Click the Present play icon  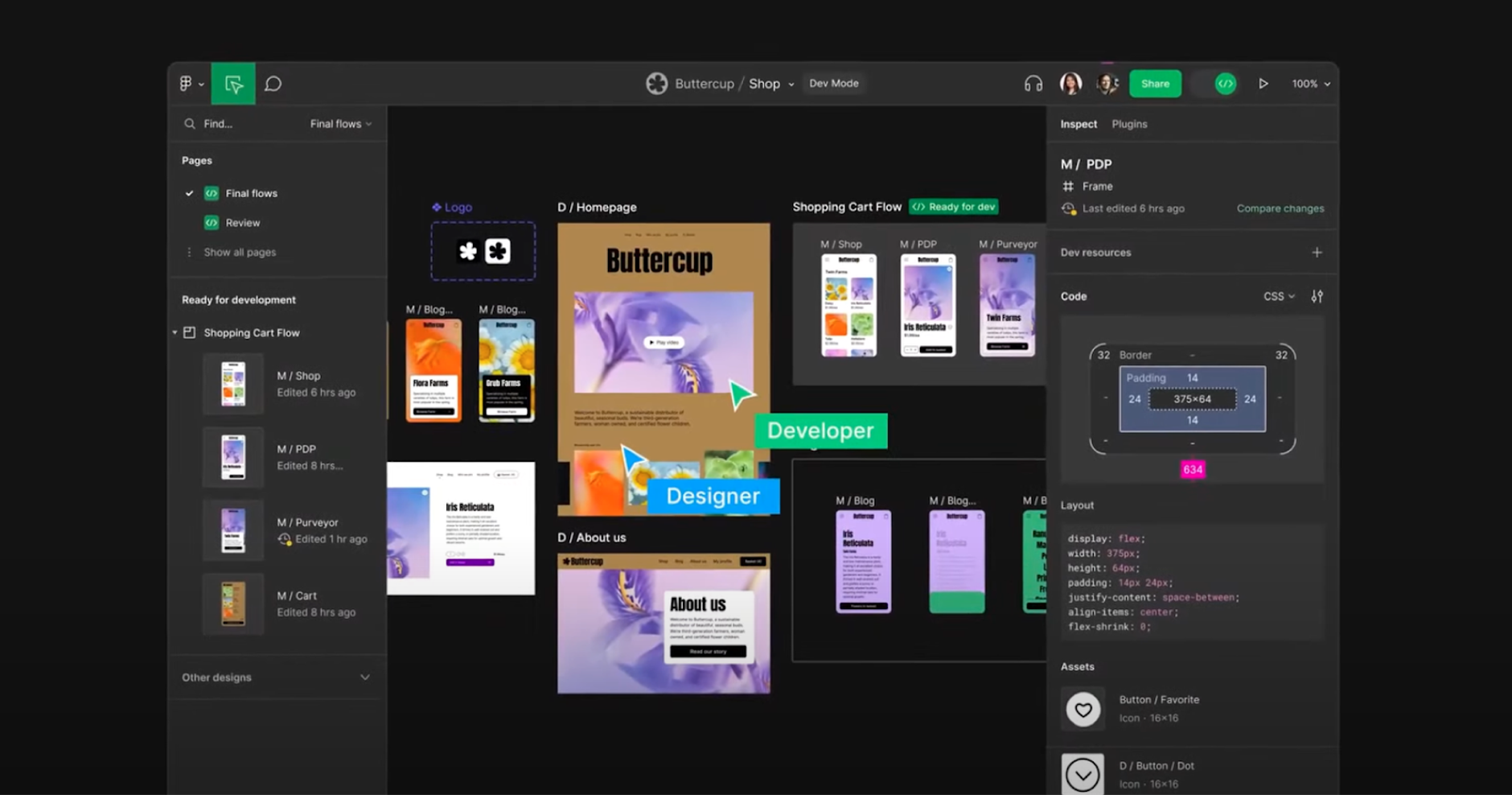(x=1263, y=84)
